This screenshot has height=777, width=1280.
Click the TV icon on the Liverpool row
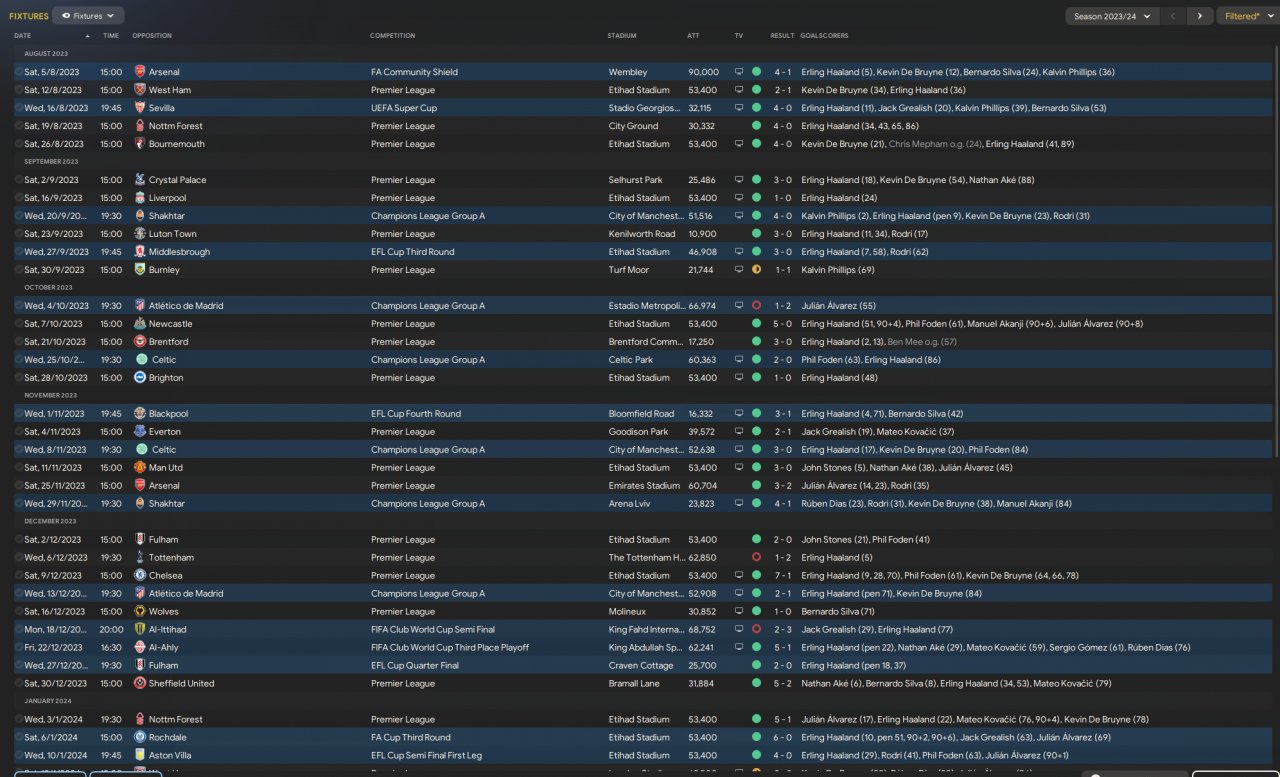coord(739,198)
